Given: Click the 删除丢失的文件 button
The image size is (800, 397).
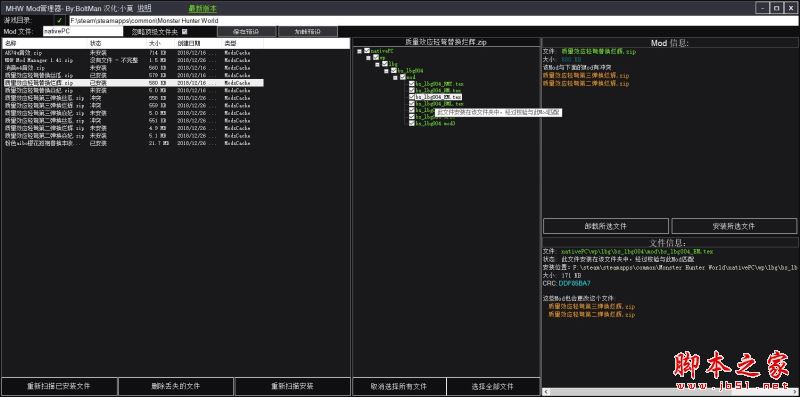Looking at the screenshot, I should click(176, 386).
